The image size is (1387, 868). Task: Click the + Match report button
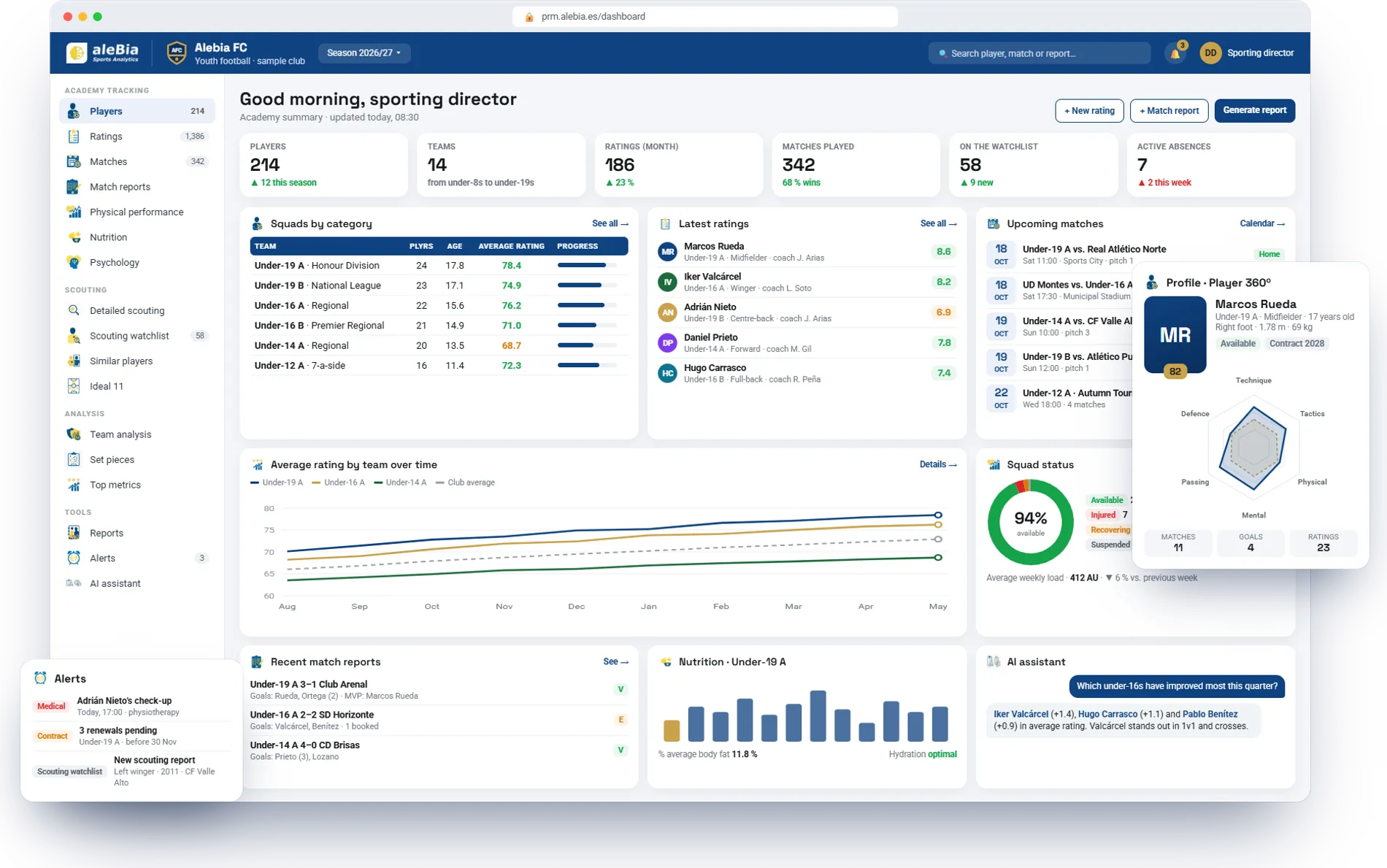pos(1169,111)
